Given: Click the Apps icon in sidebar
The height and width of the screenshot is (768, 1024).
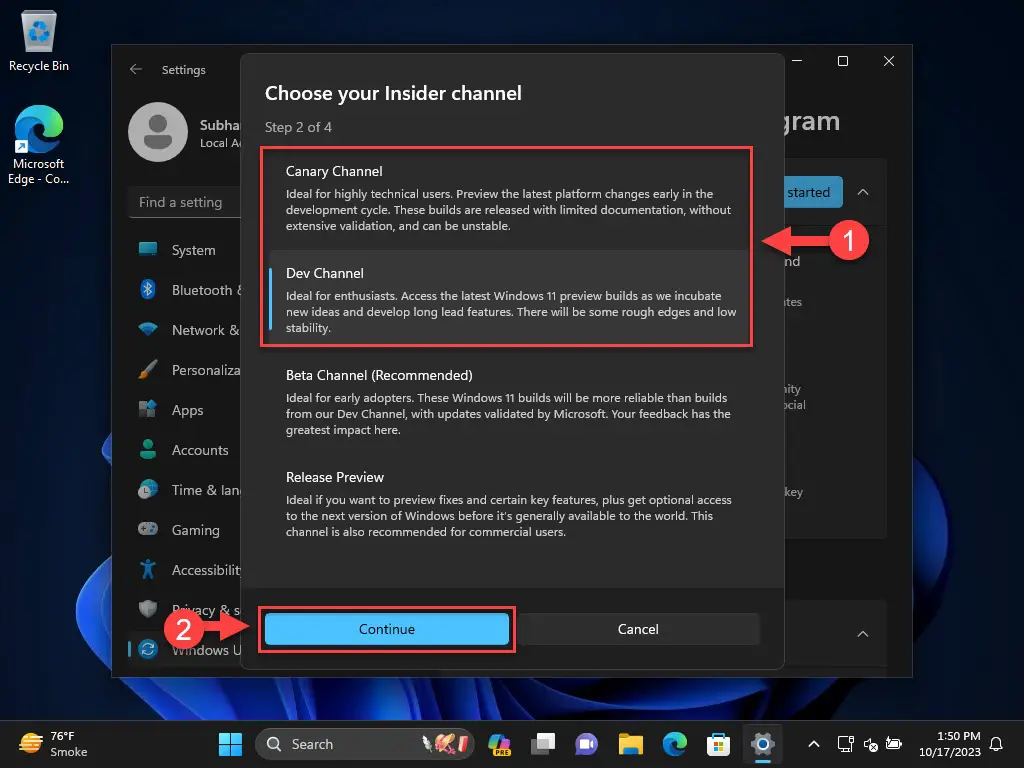Looking at the screenshot, I should pyautogui.click(x=148, y=409).
